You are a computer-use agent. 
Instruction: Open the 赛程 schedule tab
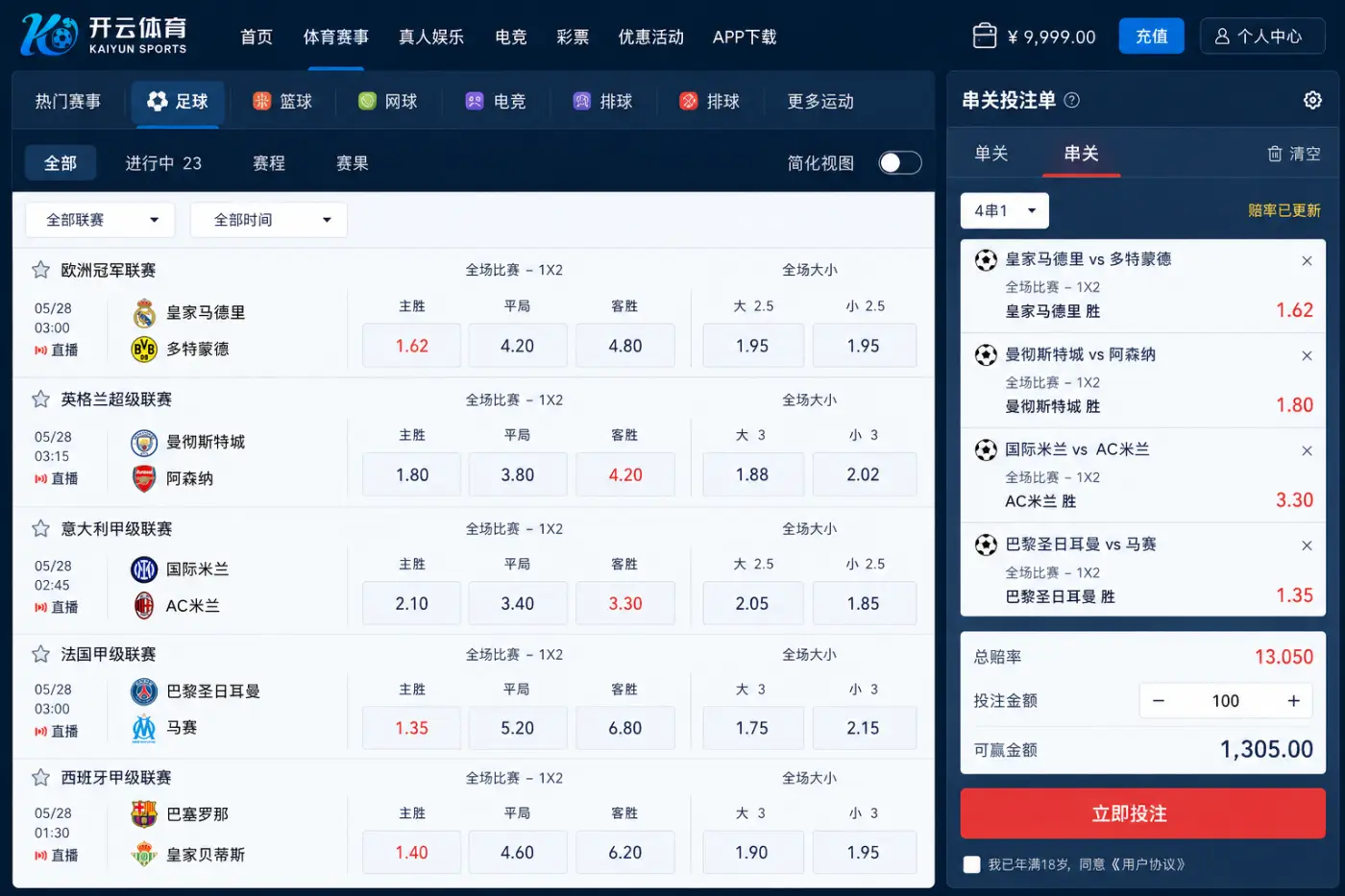tap(269, 163)
